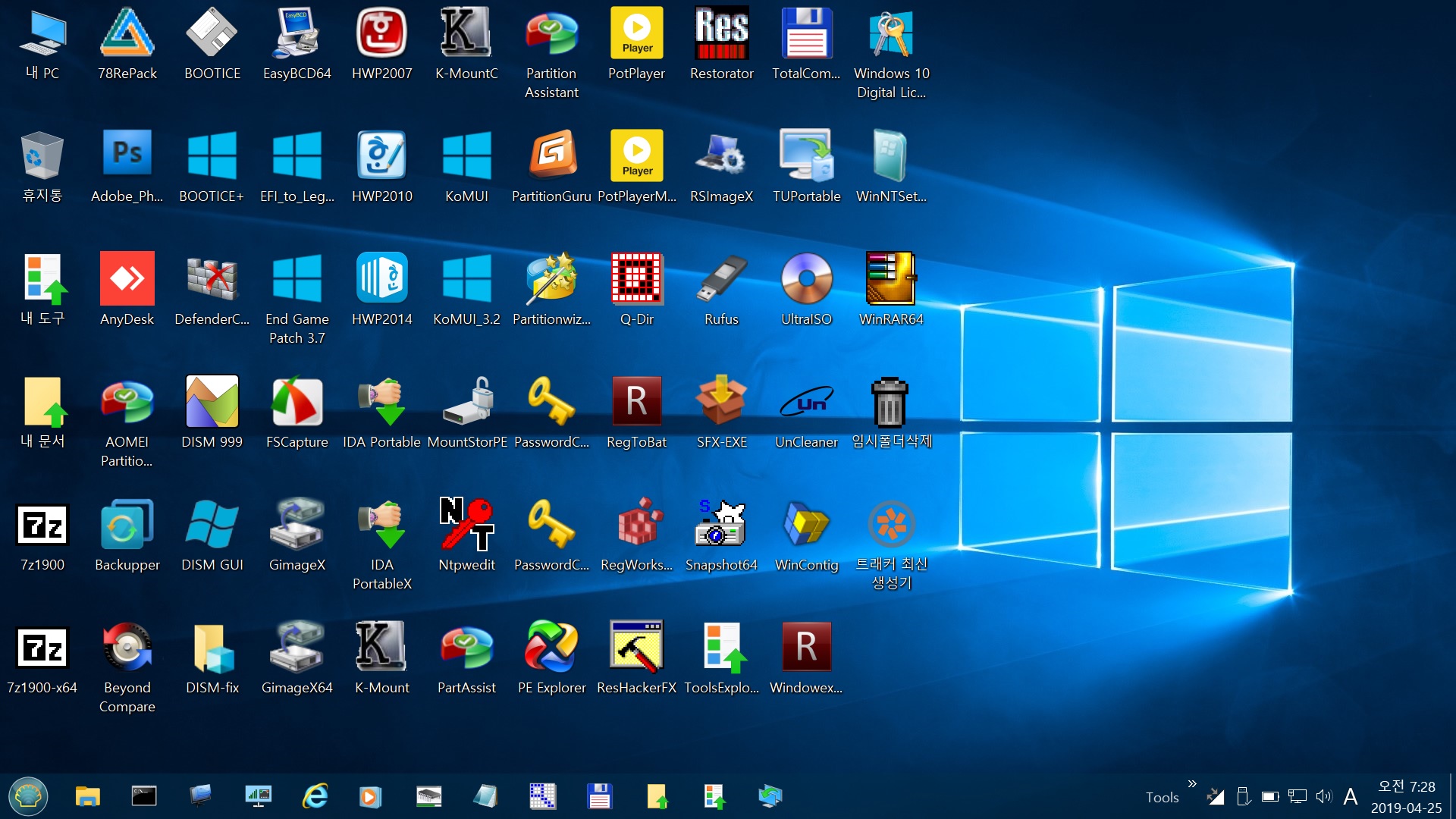Click the Snapshot64 camera icon
Viewport: 1456px width, 819px height.
721,525
